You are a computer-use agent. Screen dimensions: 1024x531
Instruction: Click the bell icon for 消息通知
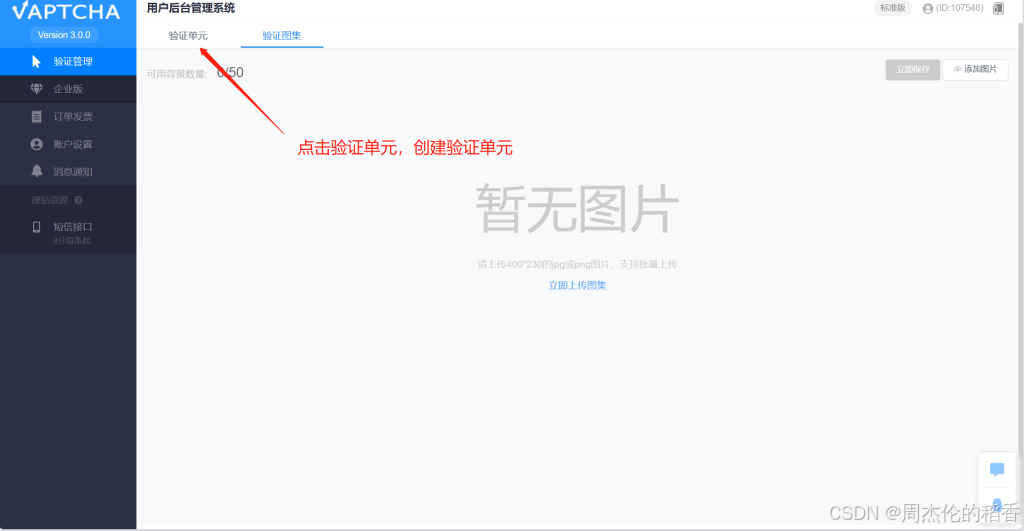click(x=37, y=171)
